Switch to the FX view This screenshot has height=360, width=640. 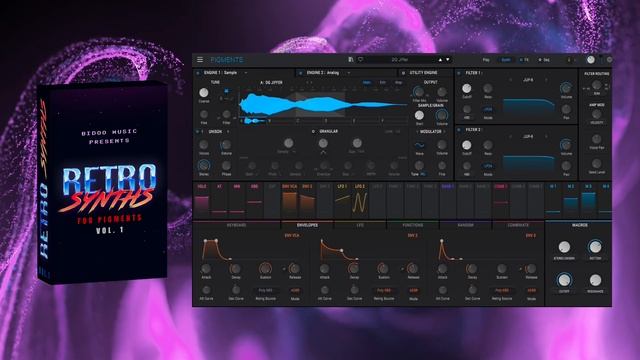524,60
